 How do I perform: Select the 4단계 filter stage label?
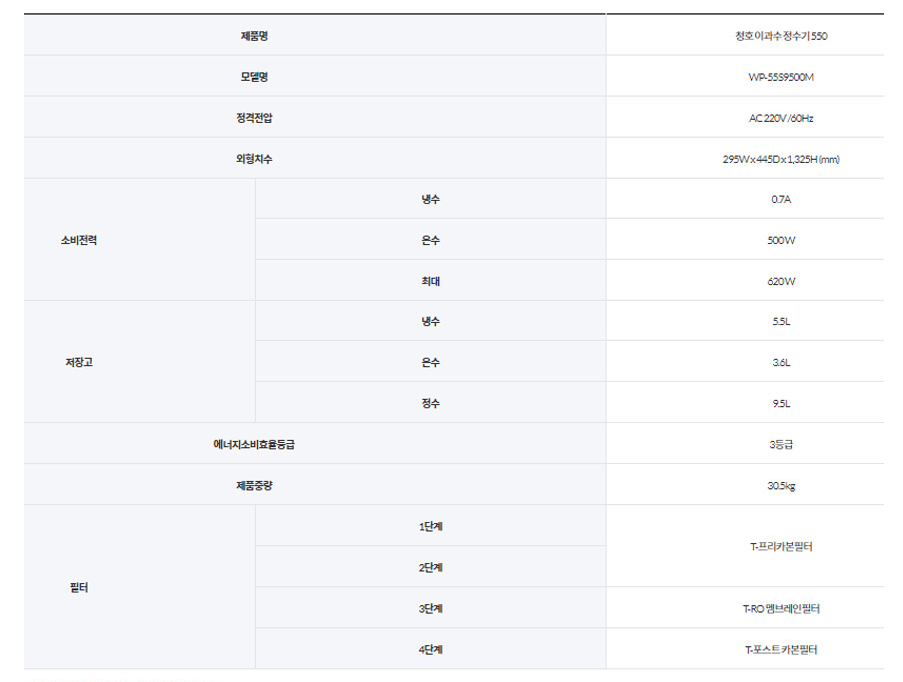pyautogui.click(x=430, y=650)
